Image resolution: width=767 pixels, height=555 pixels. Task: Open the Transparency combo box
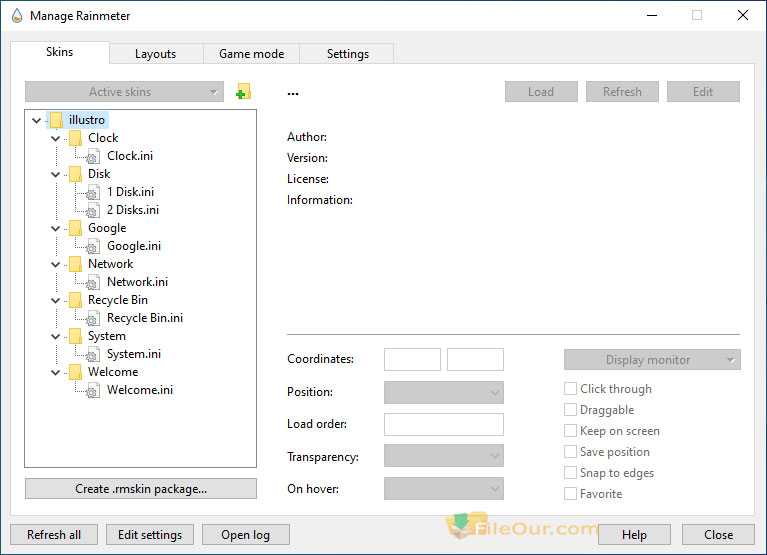click(444, 456)
